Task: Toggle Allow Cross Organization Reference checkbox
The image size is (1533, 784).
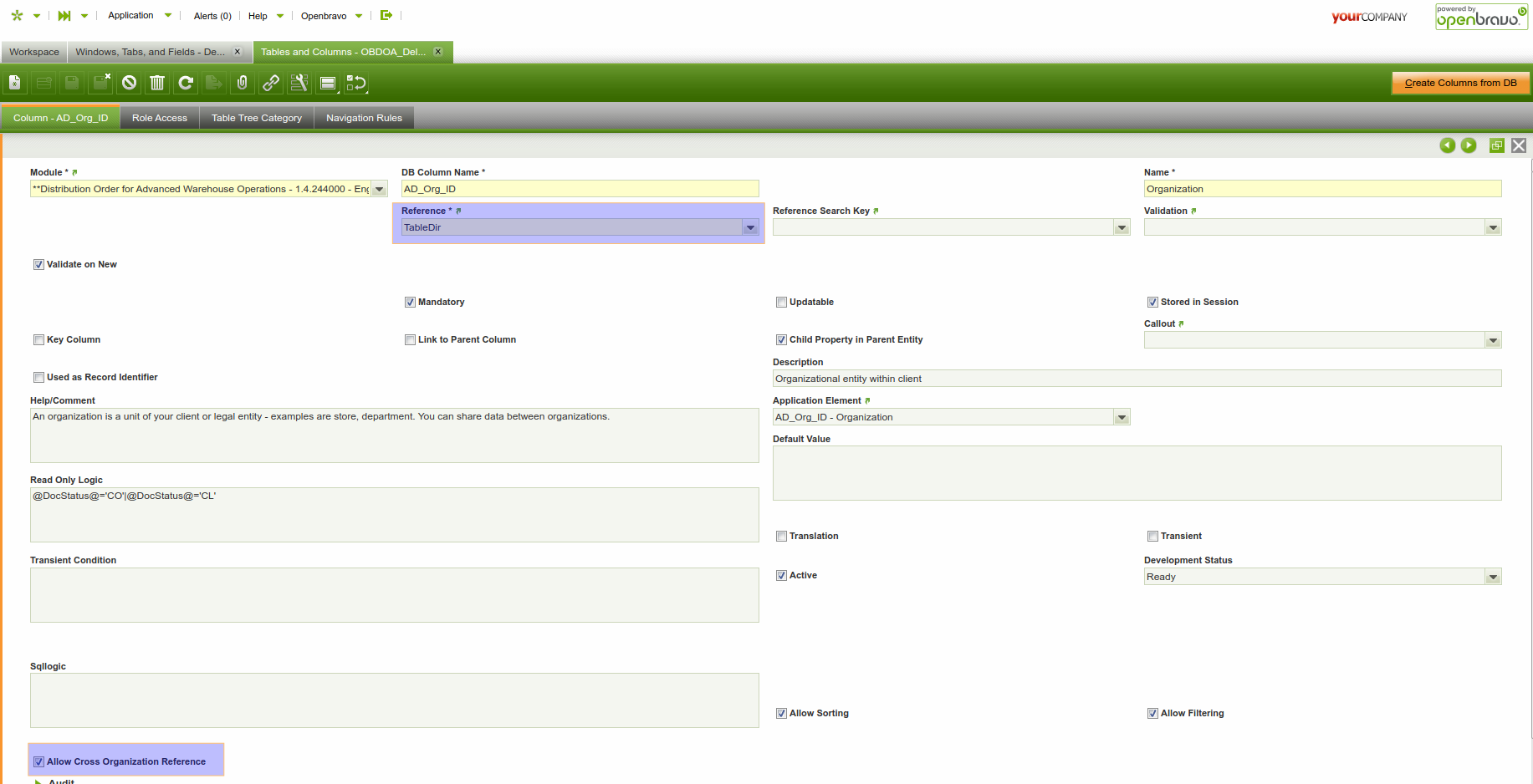Action: (x=38, y=762)
